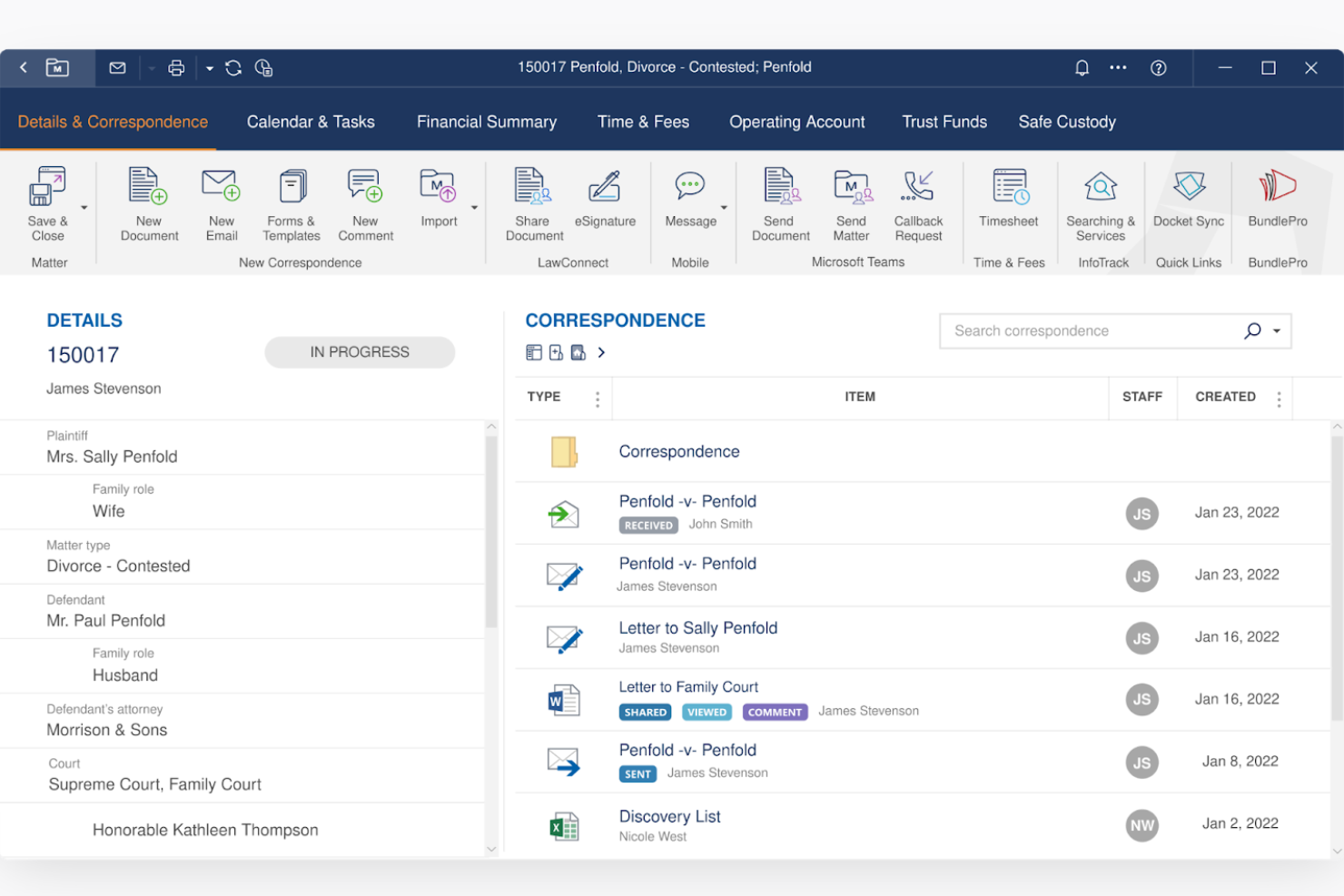Go to the Trust Funds tab
This screenshot has height=896, width=1344.
coord(944,122)
